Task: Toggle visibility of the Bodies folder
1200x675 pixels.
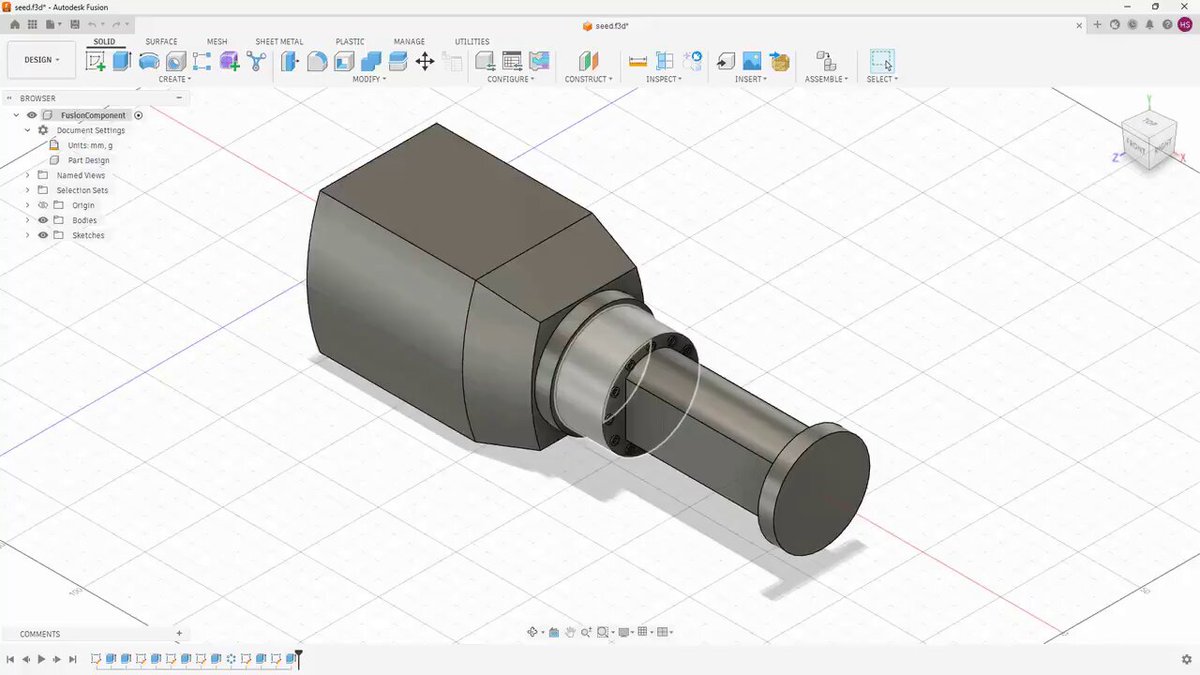Action: [43, 220]
